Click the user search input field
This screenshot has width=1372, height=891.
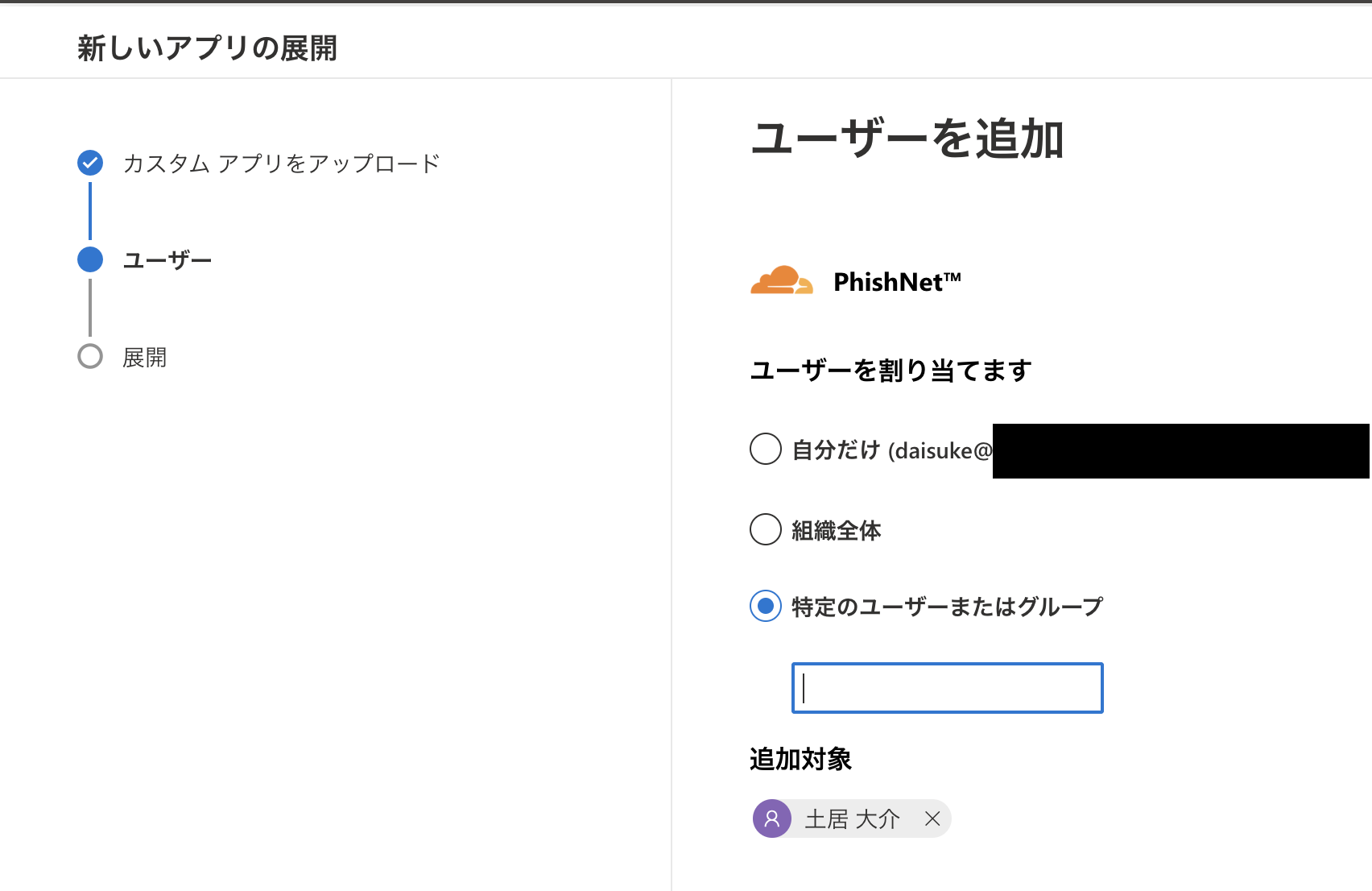tap(947, 688)
